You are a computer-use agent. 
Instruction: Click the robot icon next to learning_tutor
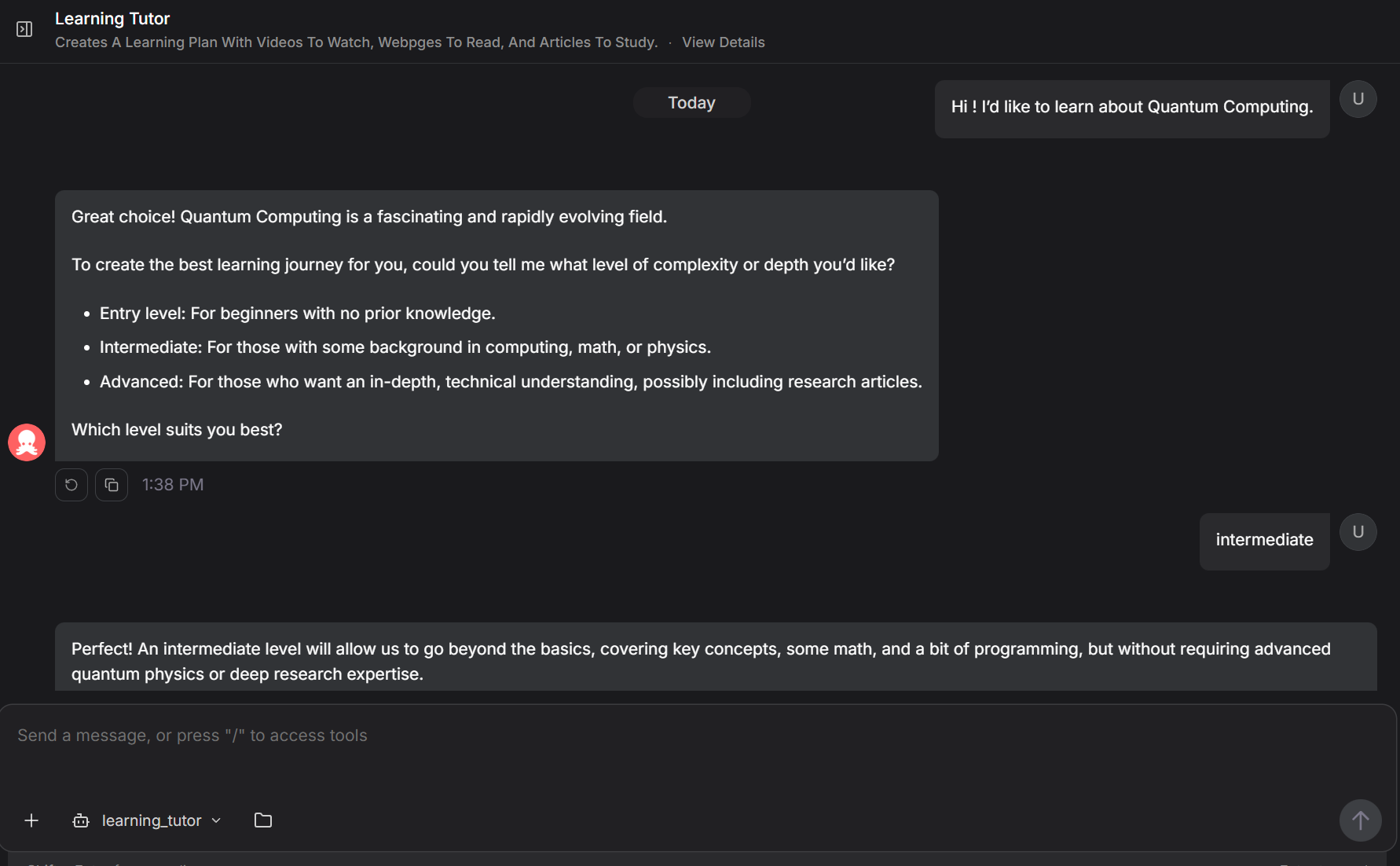[x=80, y=820]
